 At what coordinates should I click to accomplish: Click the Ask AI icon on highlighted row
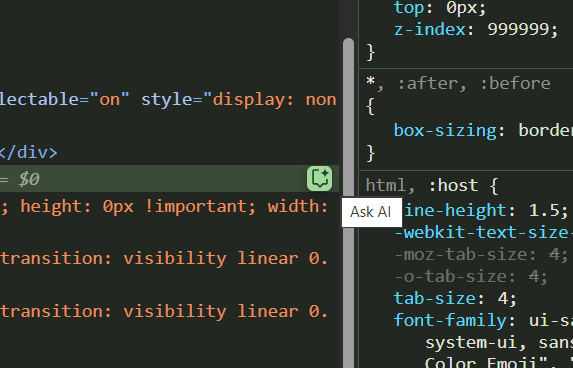[x=319, y=179]
